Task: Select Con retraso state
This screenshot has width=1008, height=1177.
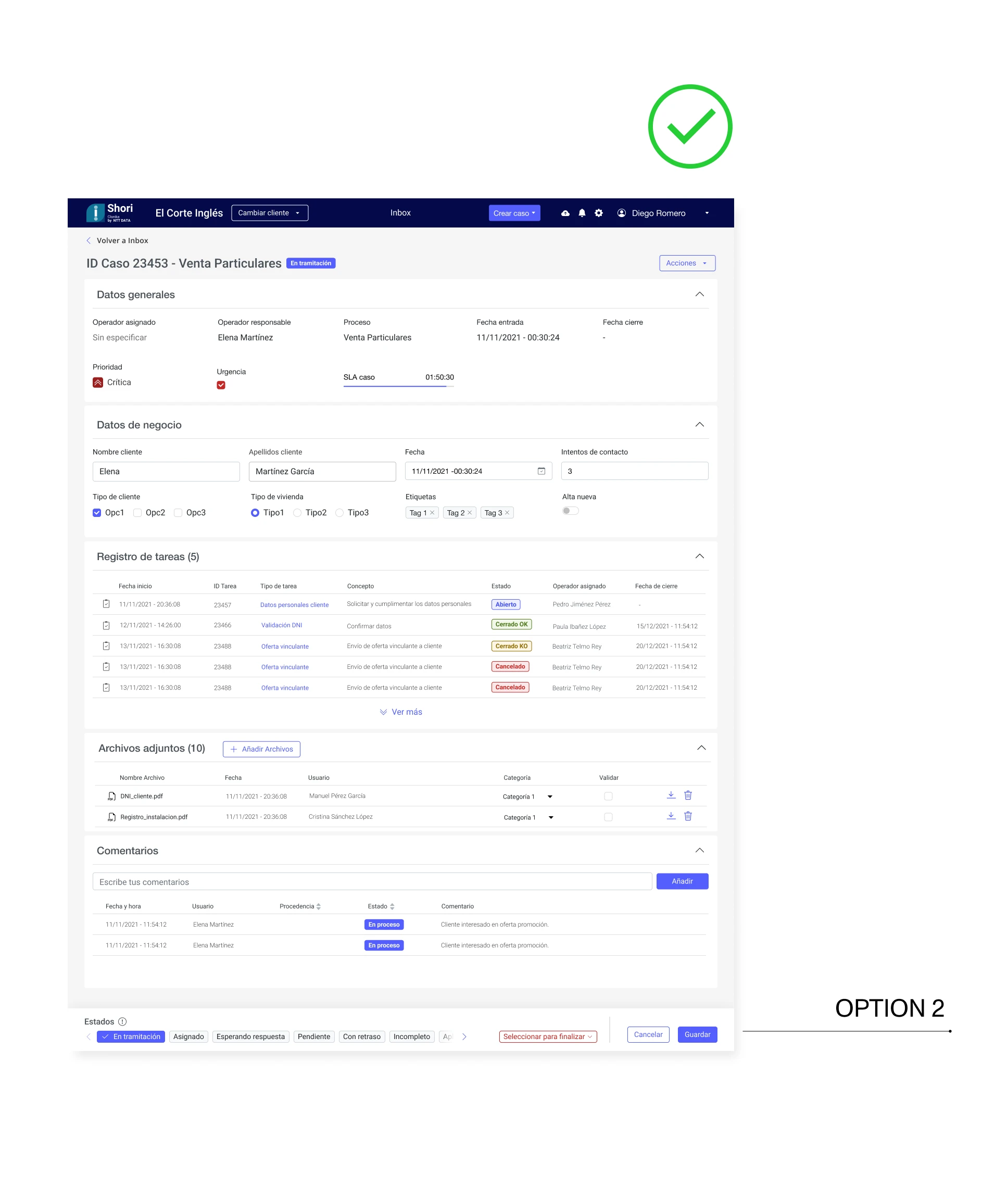Action: point(361,1036)
